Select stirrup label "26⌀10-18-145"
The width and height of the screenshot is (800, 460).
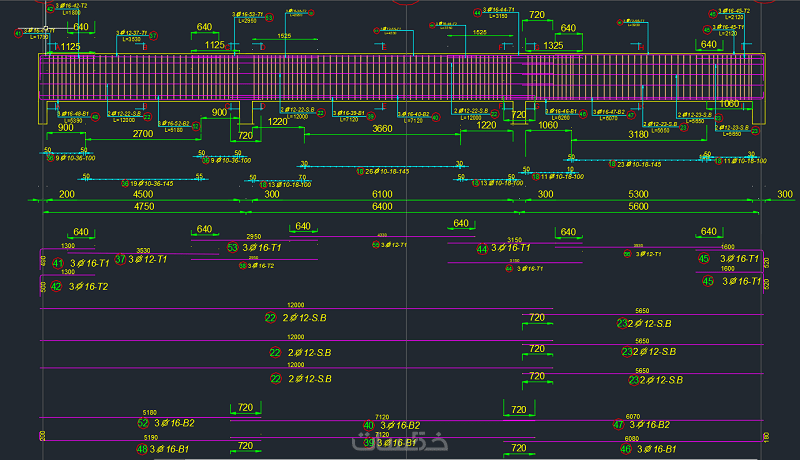point(387,172)
